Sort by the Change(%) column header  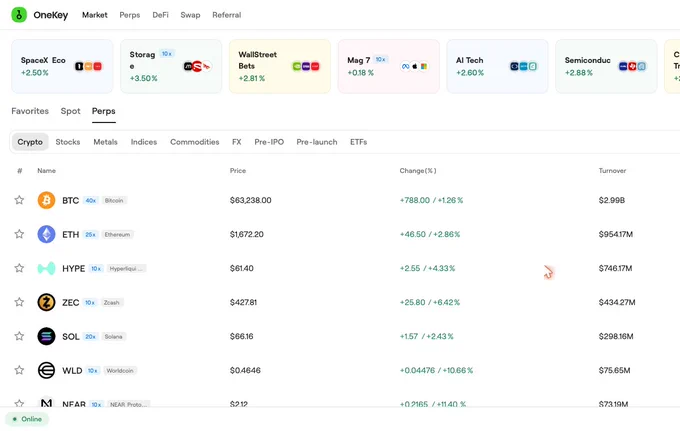click(x=418, y=171)
